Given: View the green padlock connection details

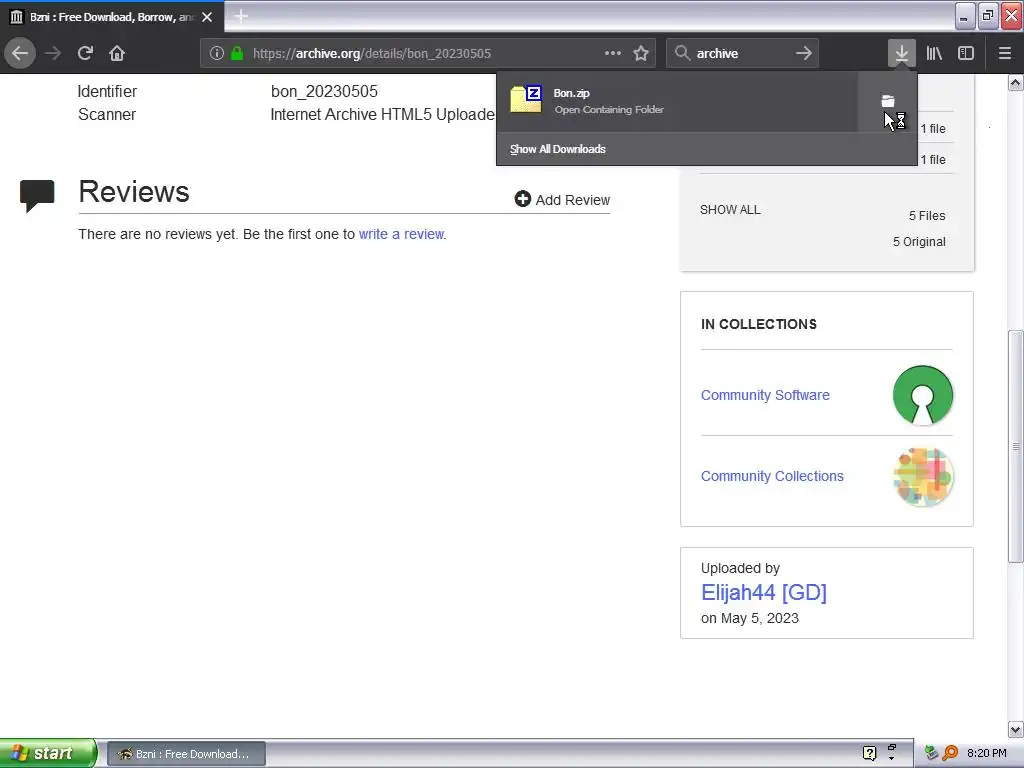Looking at the screenshot, I should coord(237,53).
